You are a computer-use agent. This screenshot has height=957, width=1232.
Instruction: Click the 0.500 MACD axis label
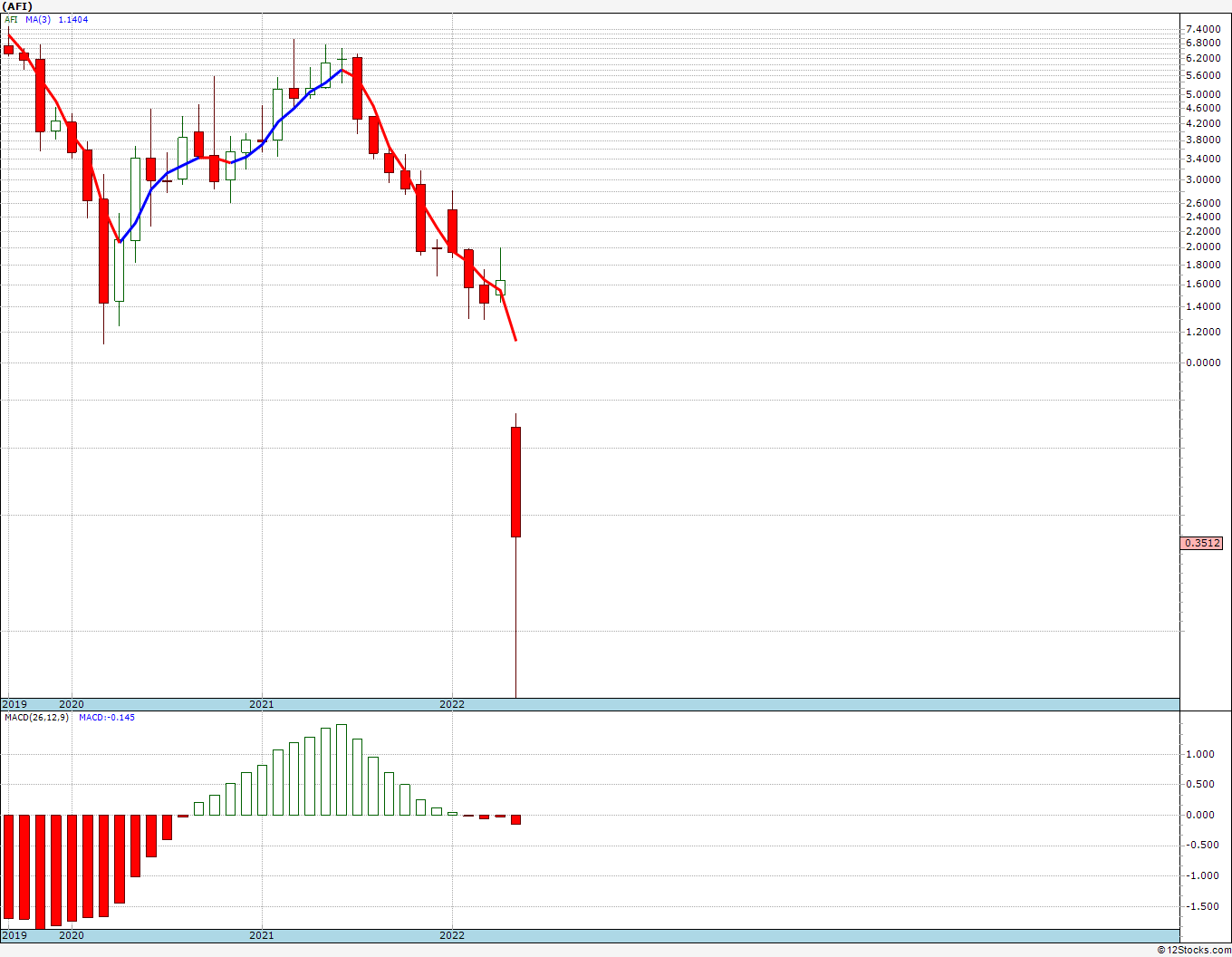[x=1200, y=785]
